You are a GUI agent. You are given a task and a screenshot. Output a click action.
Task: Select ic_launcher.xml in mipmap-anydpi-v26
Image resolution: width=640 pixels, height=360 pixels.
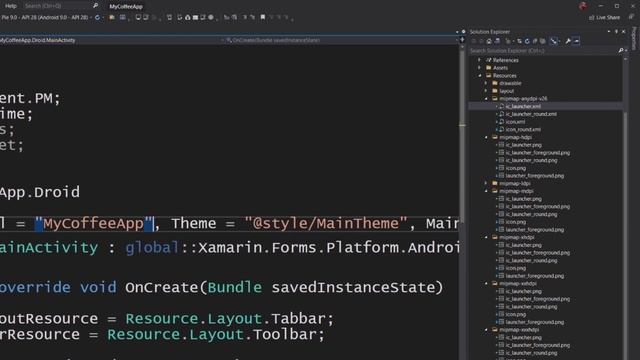click(523, 107)
